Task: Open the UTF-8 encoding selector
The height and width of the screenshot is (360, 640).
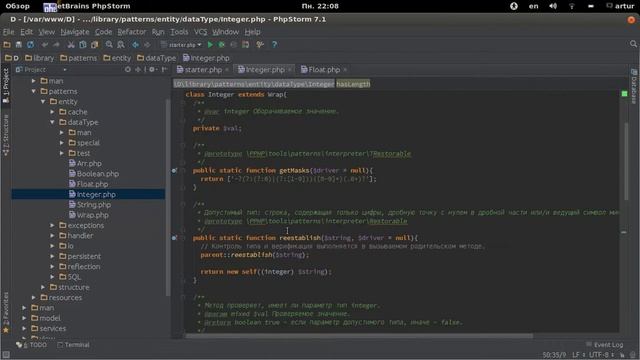Action: click(602, 355)
